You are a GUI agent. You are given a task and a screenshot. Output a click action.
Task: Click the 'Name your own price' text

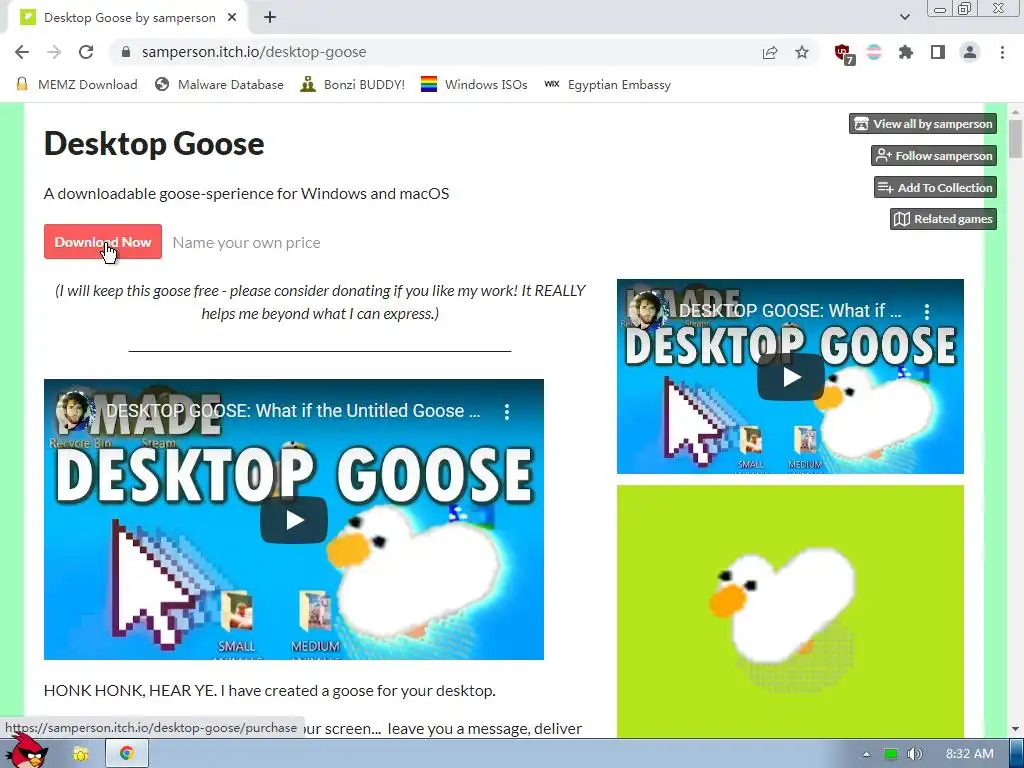point(246,243)
